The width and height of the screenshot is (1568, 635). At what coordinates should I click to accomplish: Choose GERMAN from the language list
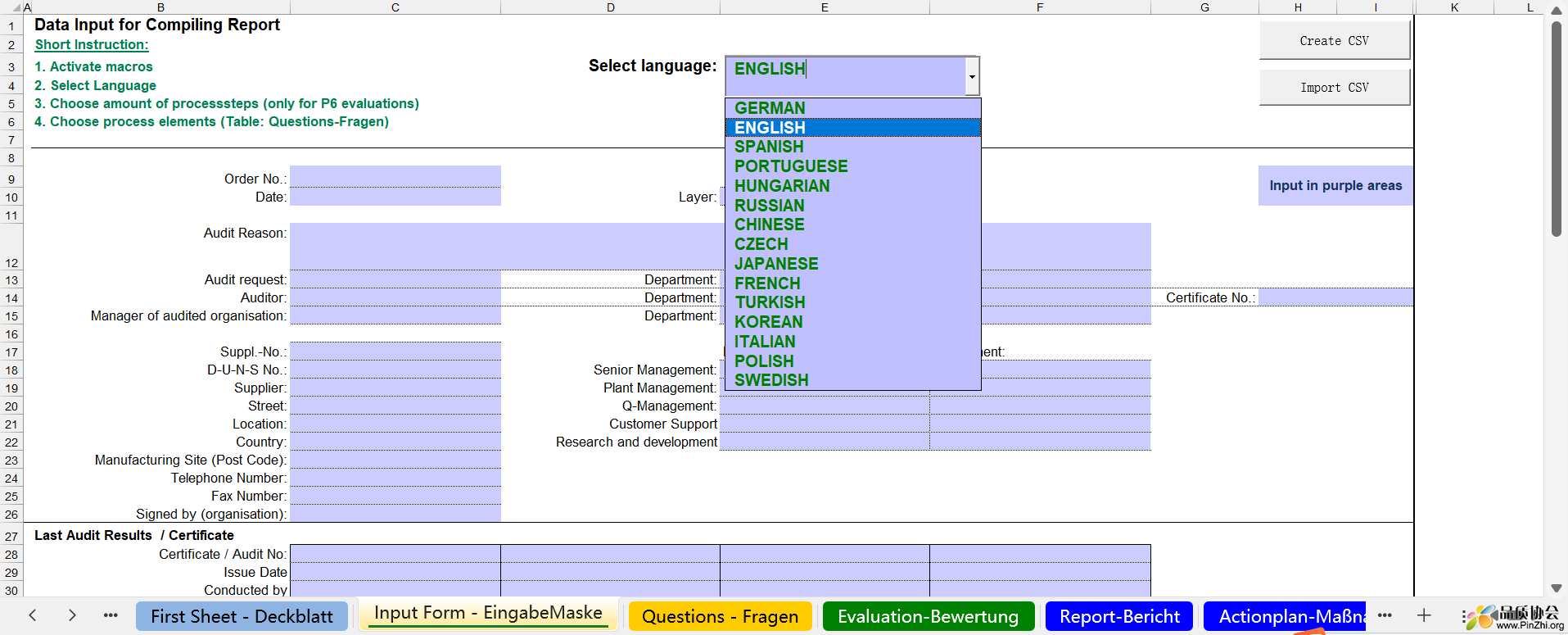coord(852,108)
